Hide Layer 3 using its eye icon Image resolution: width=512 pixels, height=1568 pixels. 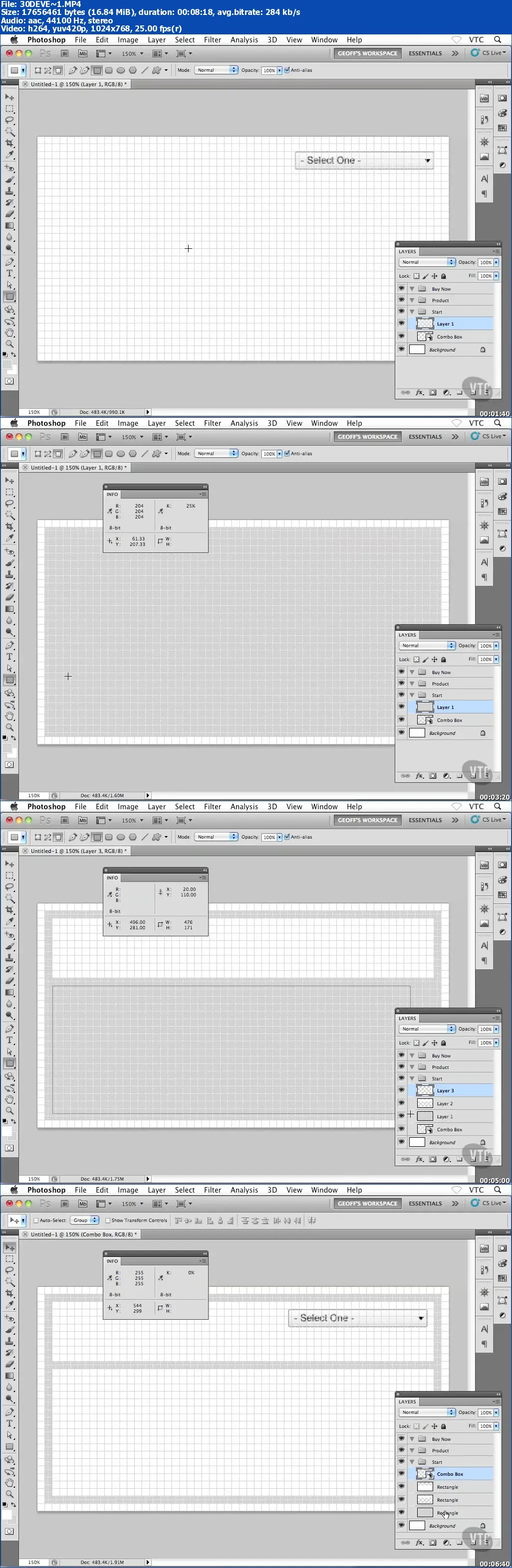(401, 1090)
